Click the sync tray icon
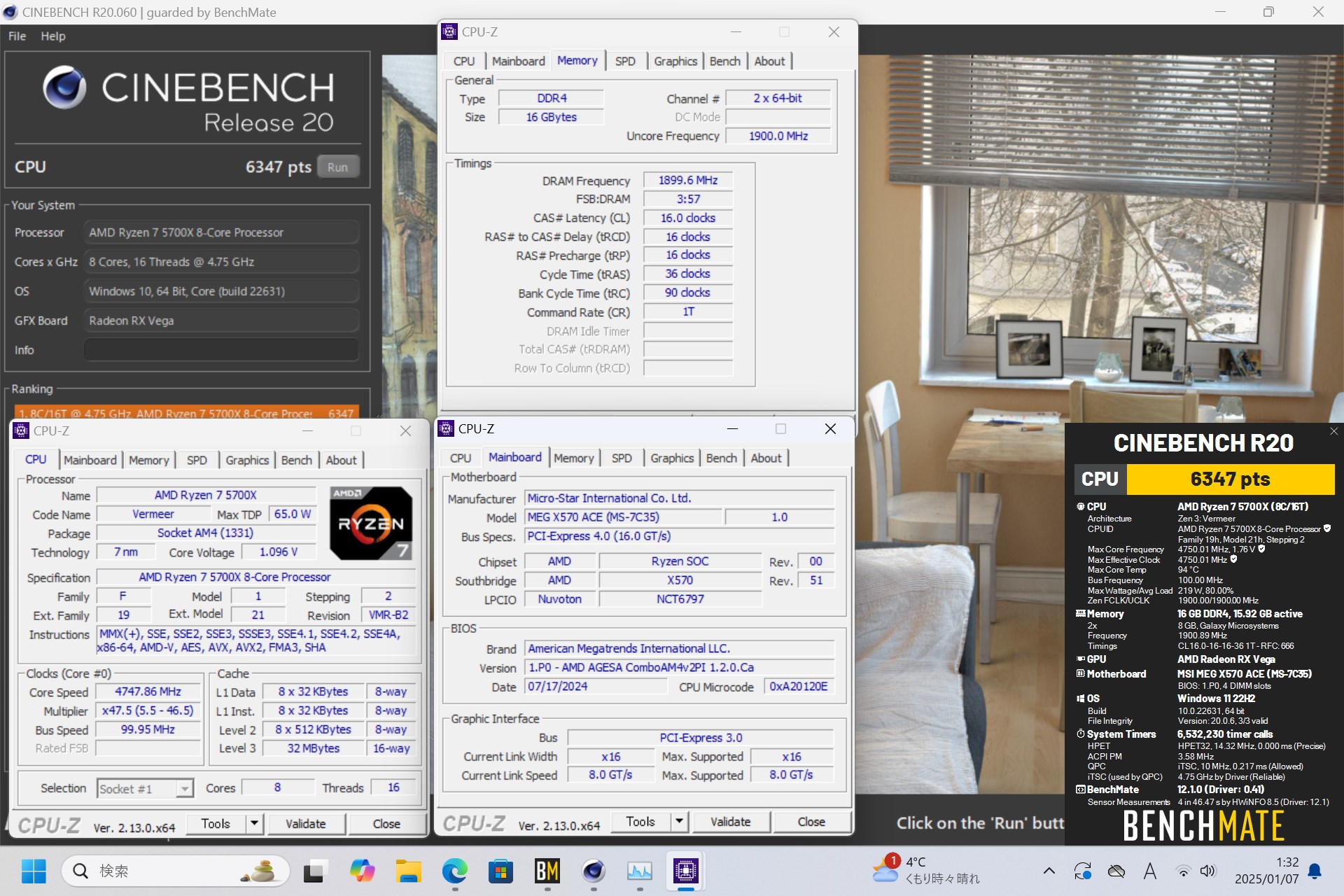 (1082, 871)
